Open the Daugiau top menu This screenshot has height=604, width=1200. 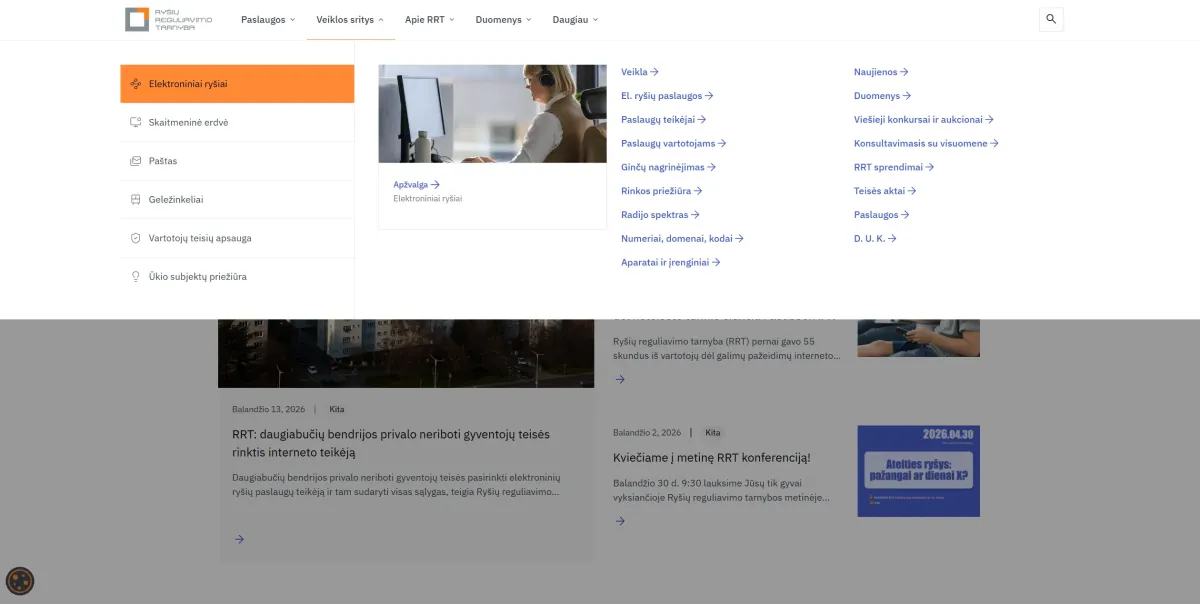pyautogui.click(x=575, y=20)
